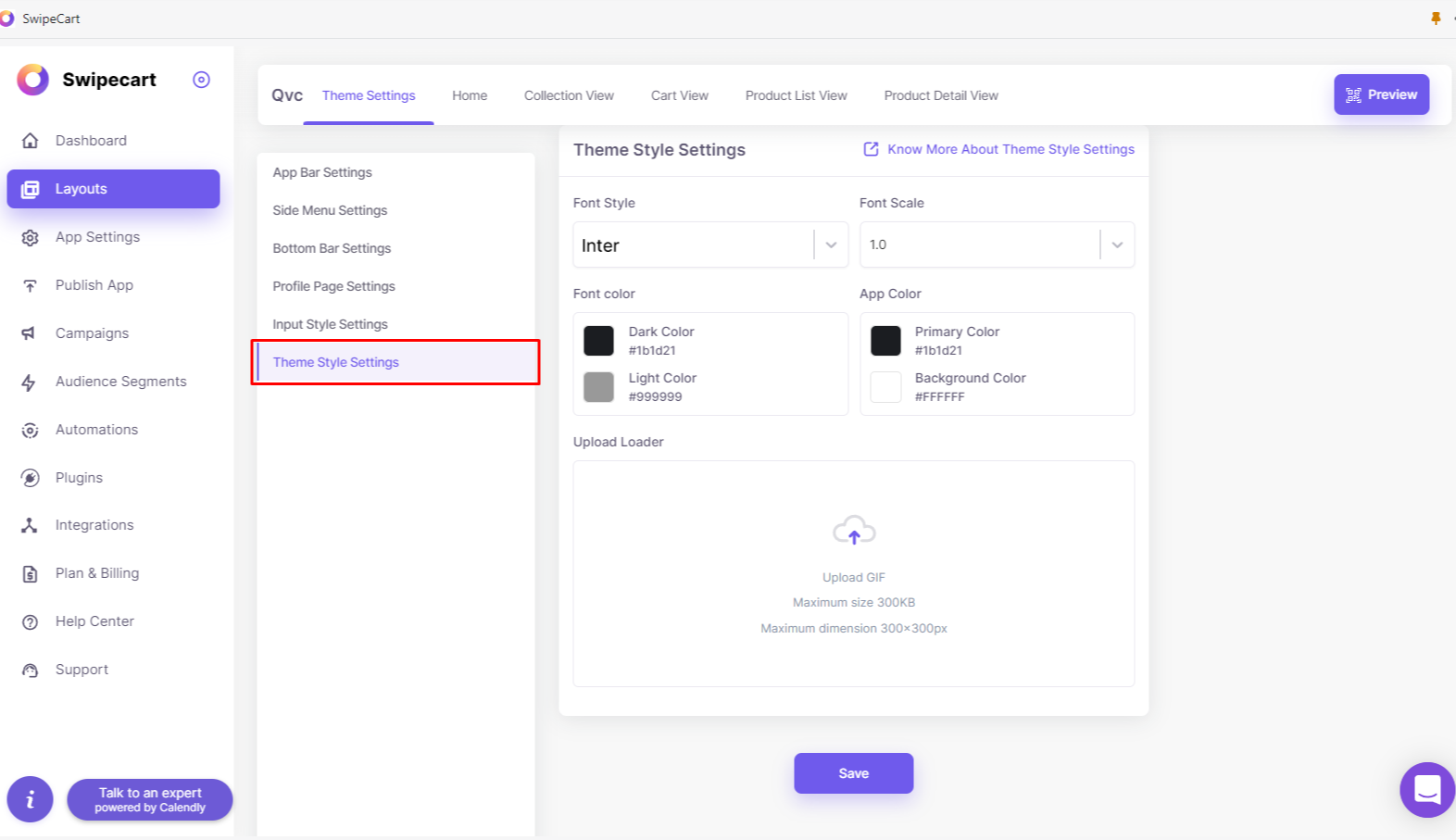The height and width of the screenshot is (840, 1456).
Task: Select the Primary Color swatch
Action: click(885, 341)
